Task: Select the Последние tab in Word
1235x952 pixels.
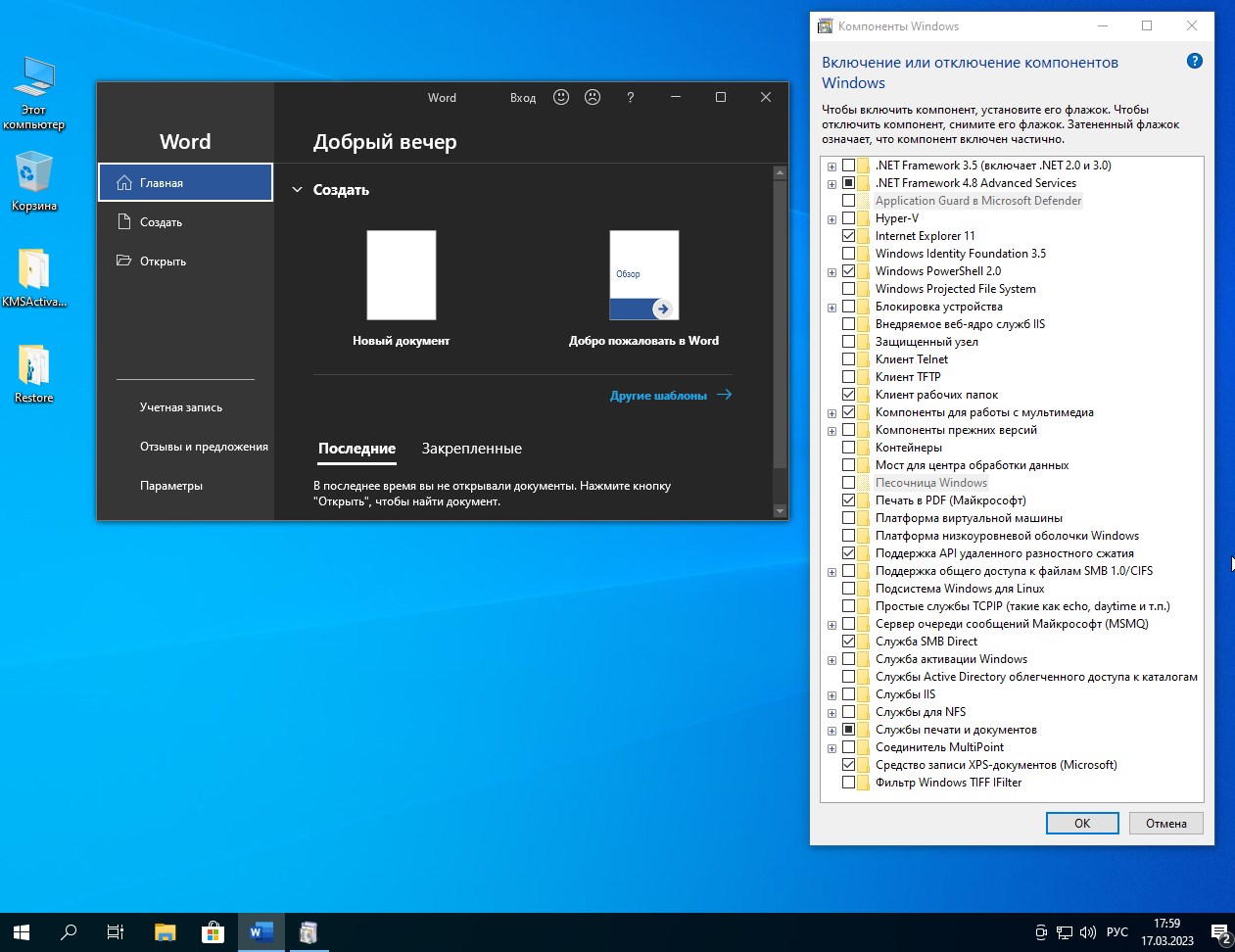Action: coord(356,446)
